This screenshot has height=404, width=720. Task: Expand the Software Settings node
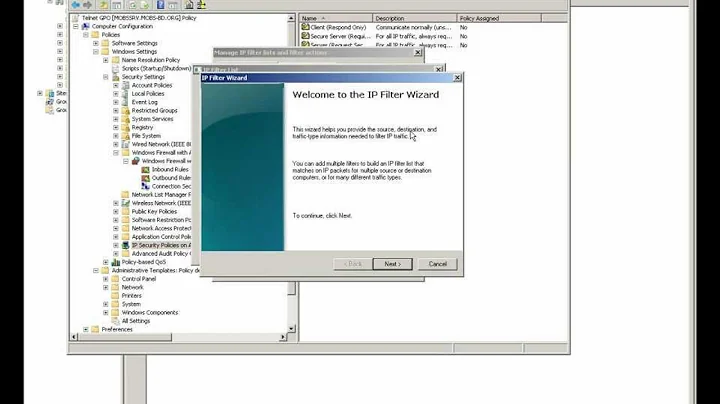coord(96,43)
